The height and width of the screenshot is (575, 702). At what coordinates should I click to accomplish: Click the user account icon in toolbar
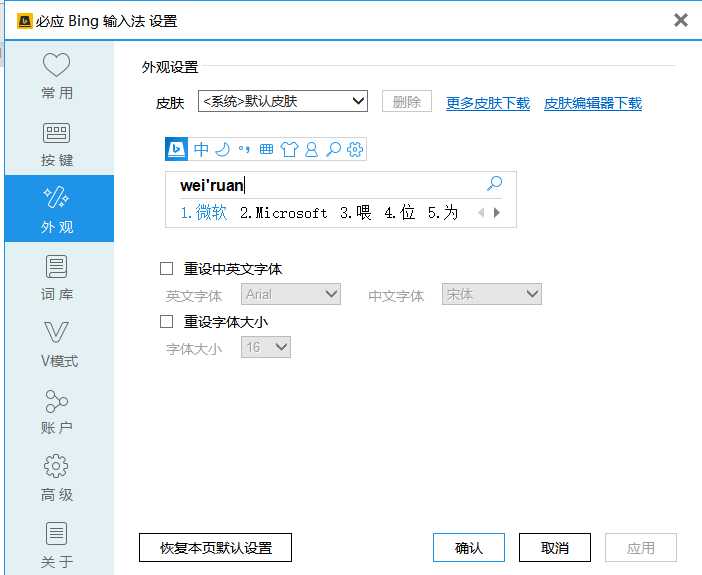(x=311, y=149)
